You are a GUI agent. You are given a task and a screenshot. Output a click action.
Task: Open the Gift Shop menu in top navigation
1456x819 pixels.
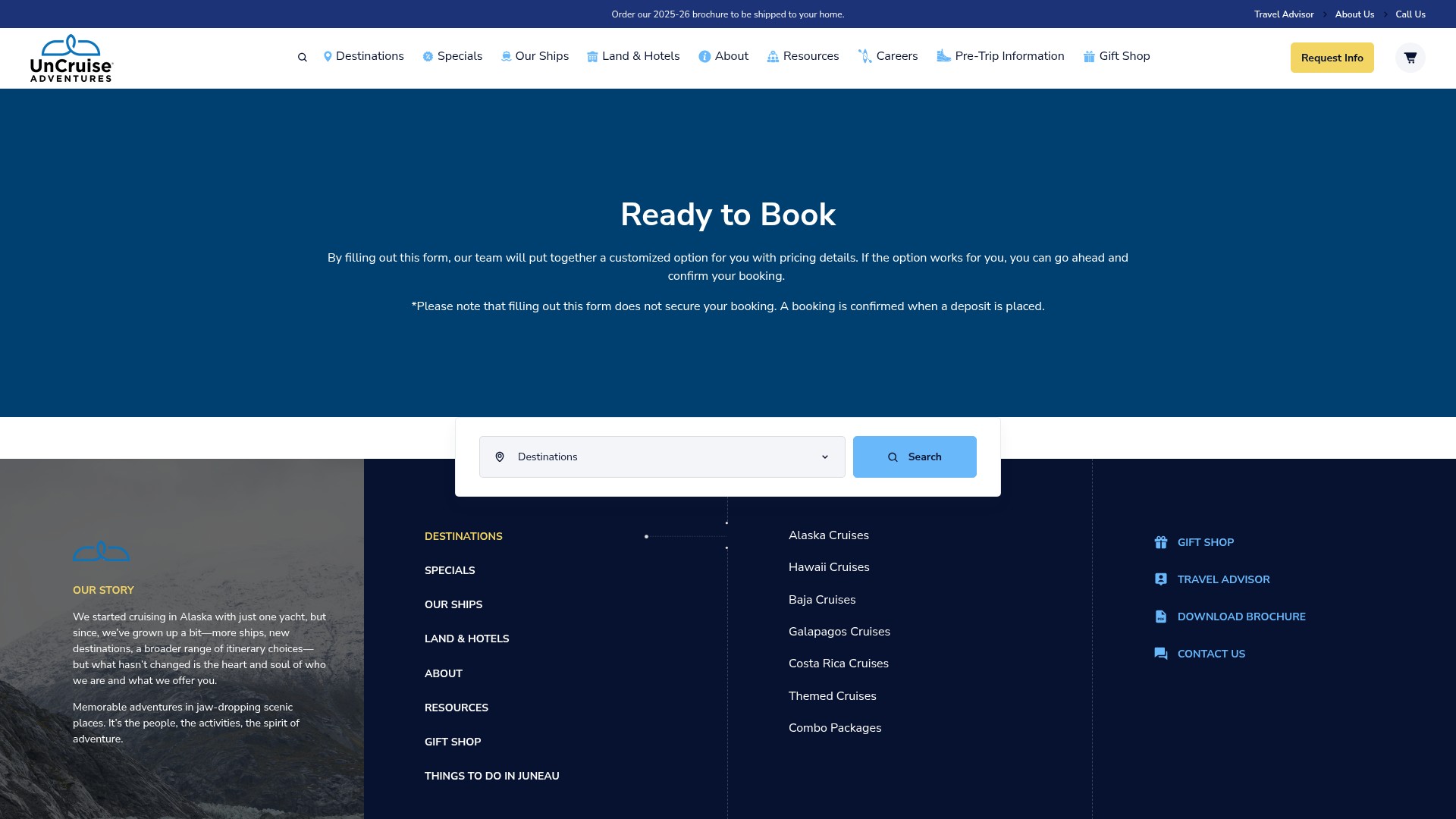coord(1125,56)
